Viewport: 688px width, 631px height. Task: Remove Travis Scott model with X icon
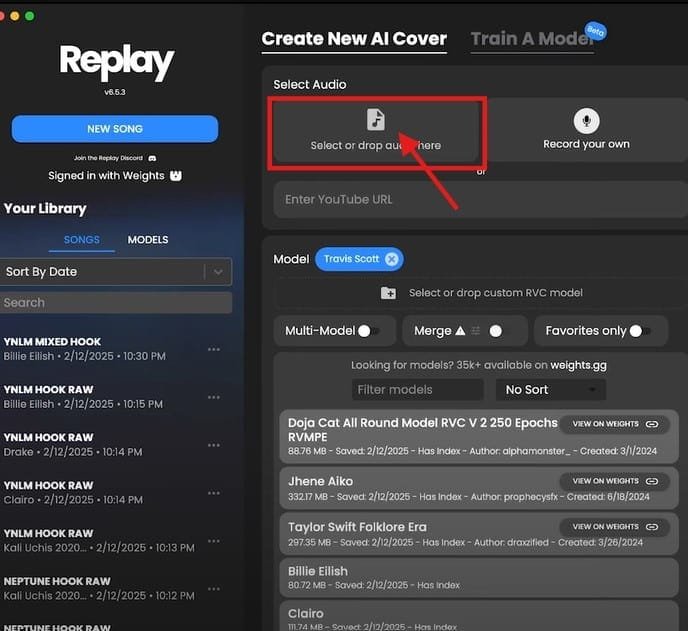pos(391,259)
